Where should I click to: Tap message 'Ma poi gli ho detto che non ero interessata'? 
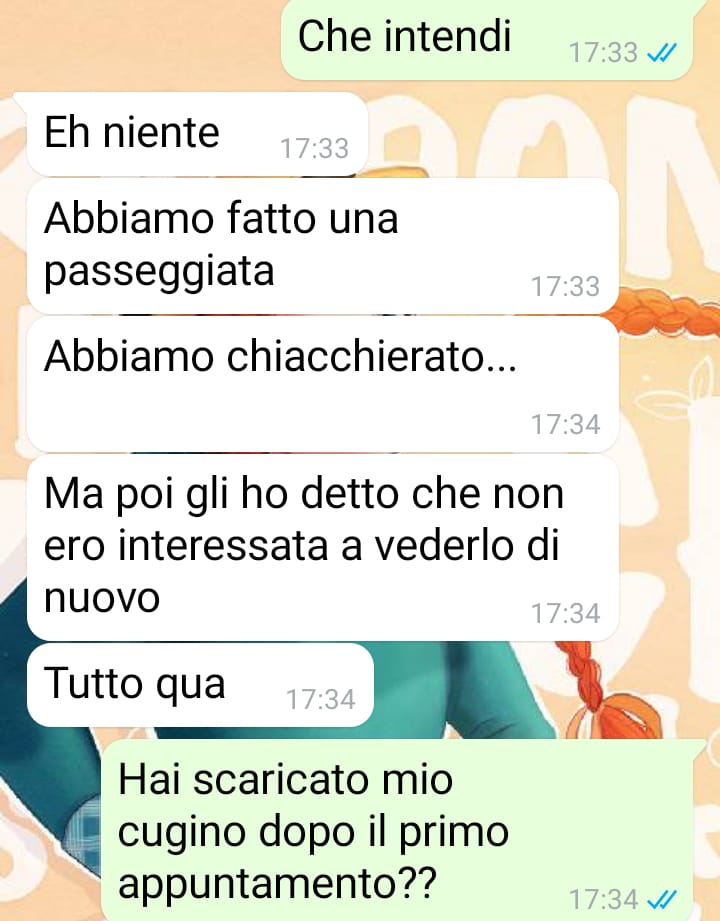pos(322,547)
